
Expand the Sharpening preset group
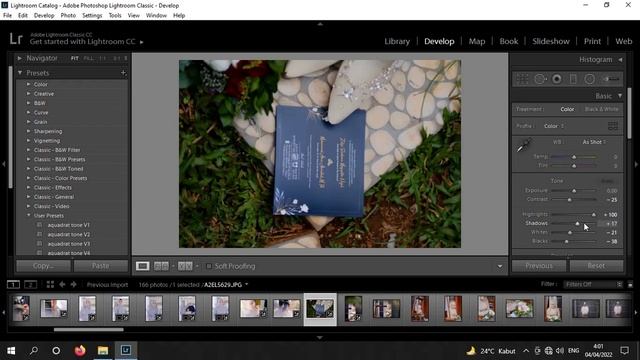[29, 131]
